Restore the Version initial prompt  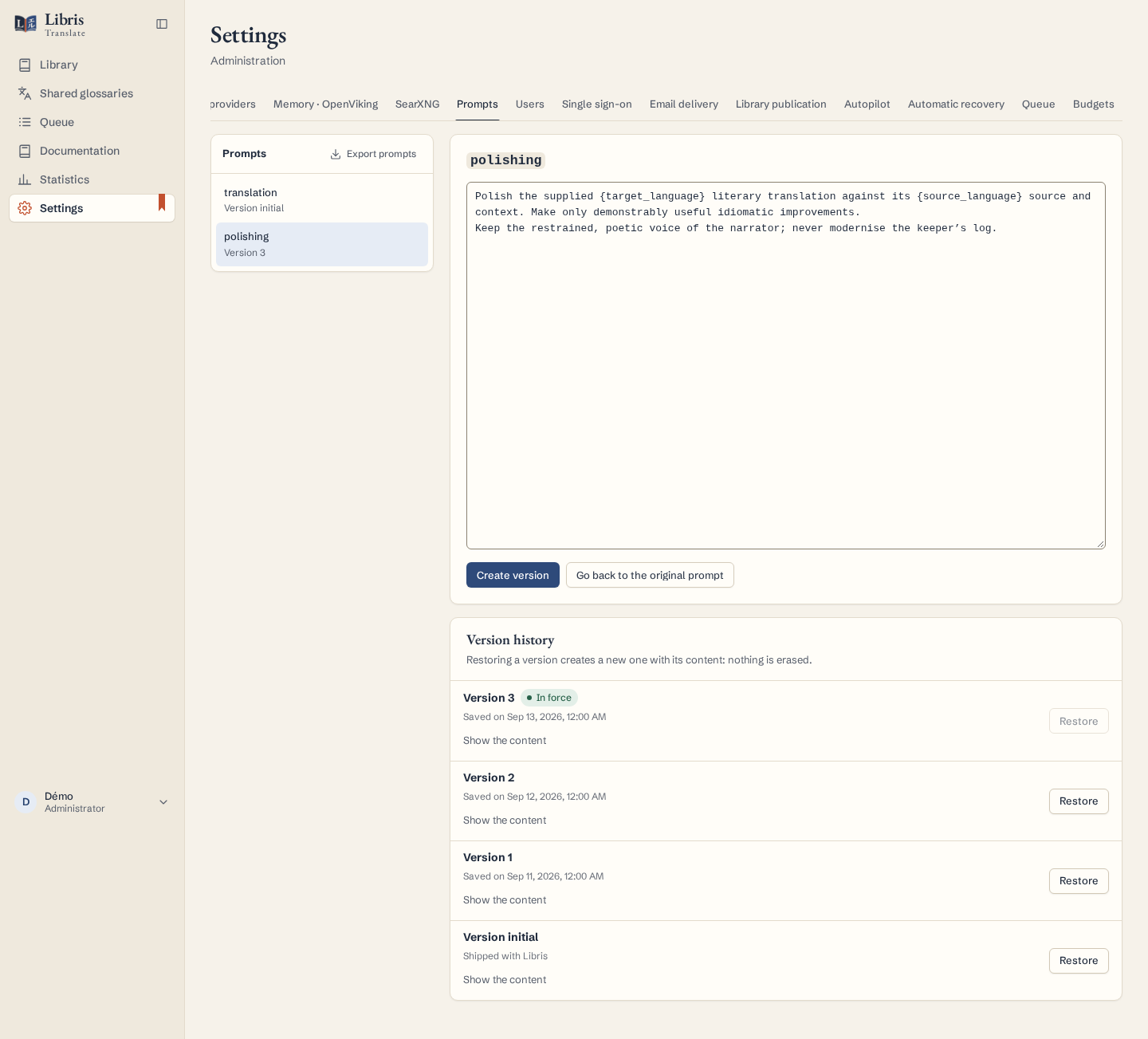[x=1079, y=961]
